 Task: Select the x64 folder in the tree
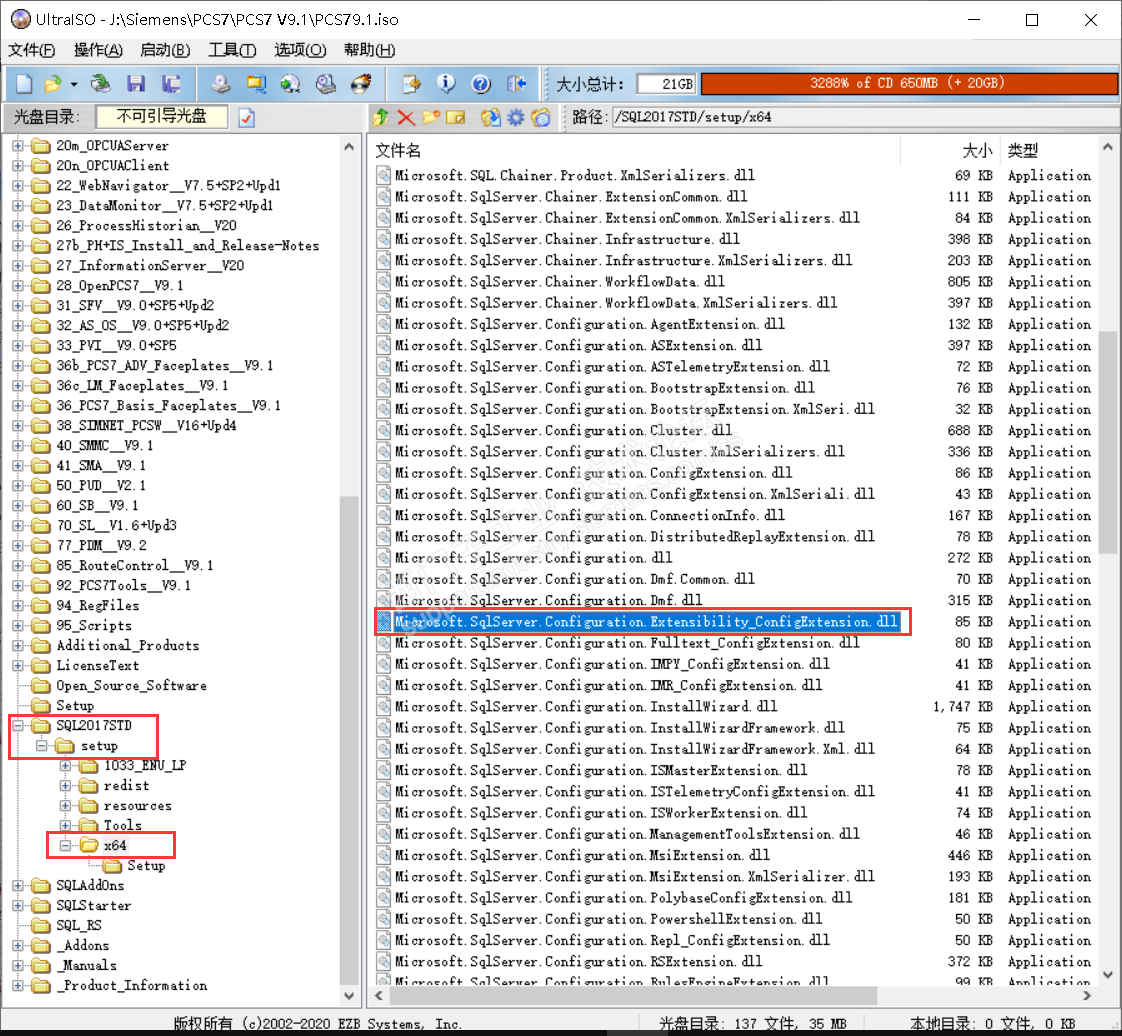(114, 846)
